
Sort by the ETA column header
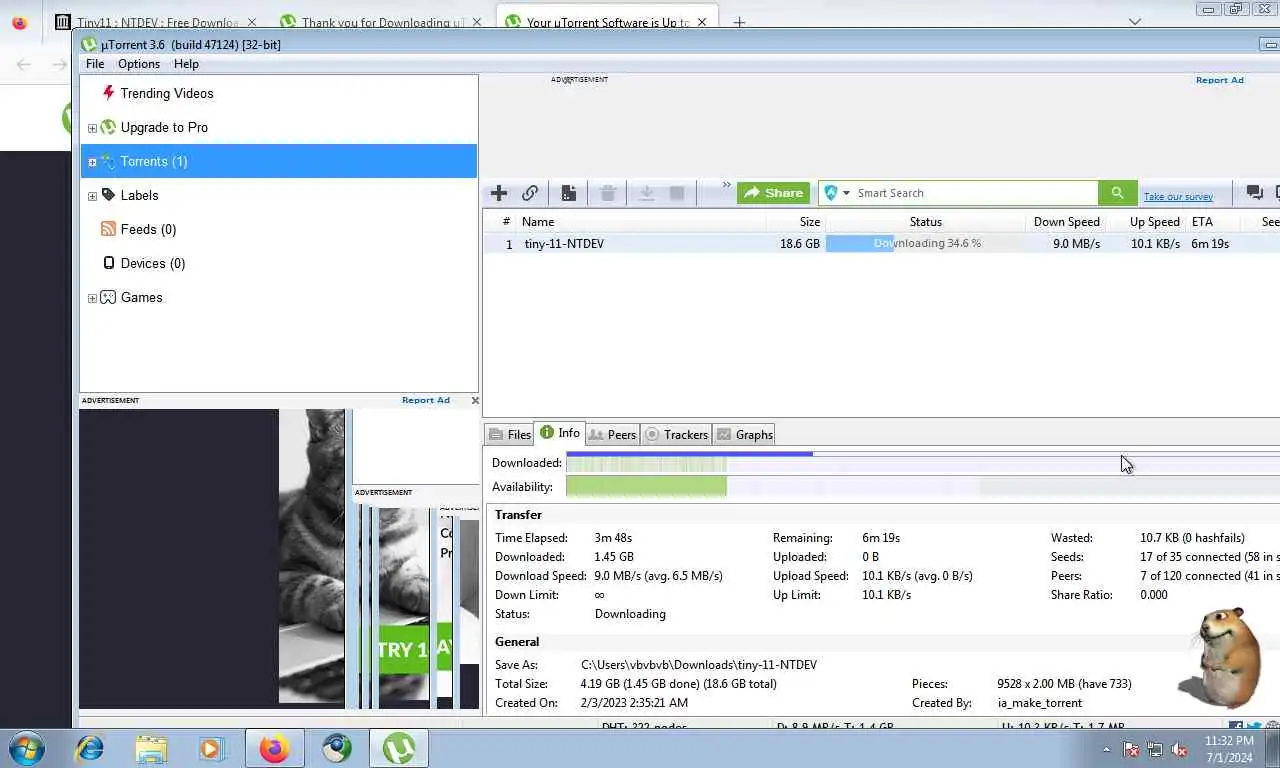point(1213,222)
